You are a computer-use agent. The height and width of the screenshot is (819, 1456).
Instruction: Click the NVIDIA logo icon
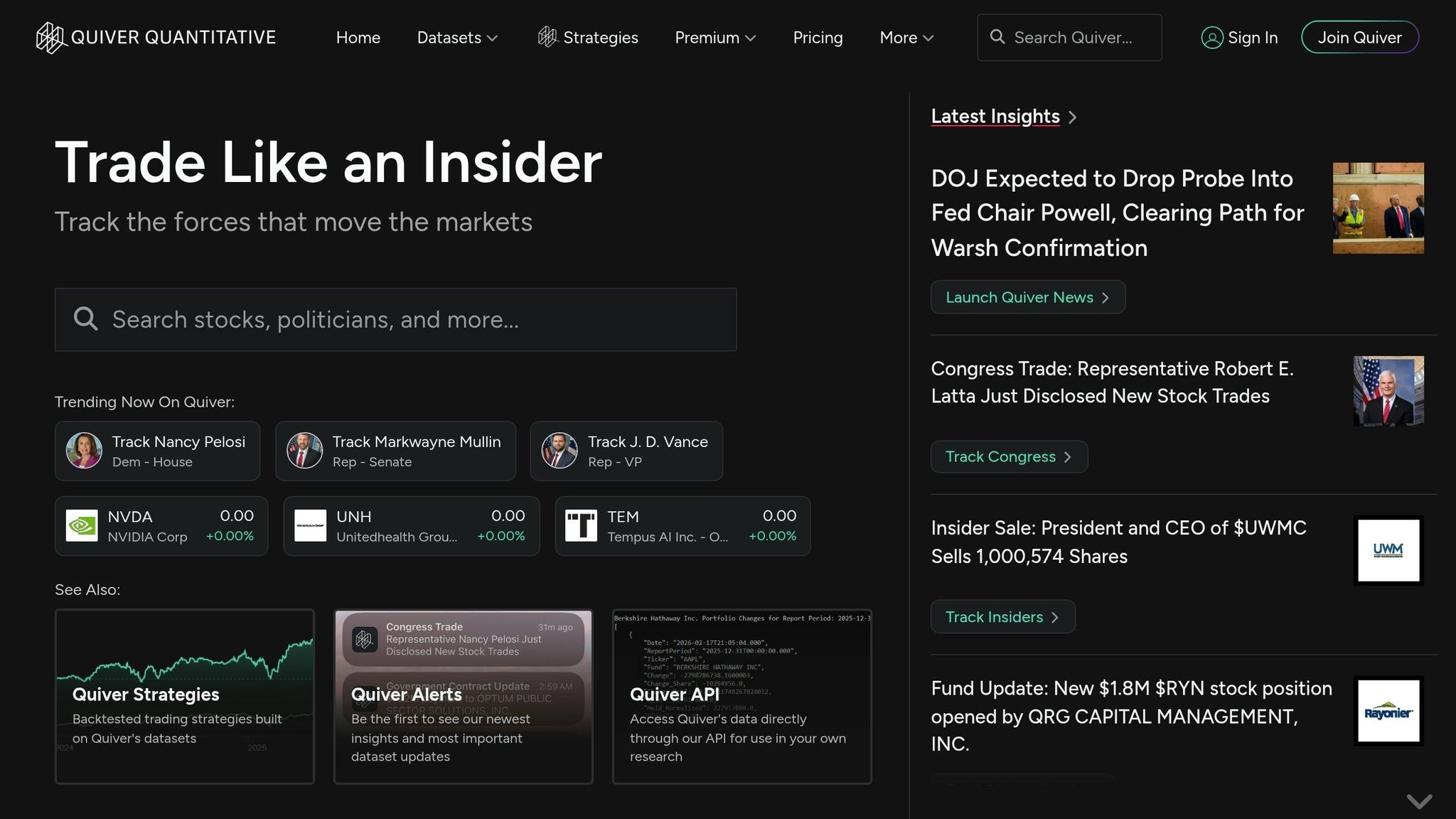tap(82, 526)
